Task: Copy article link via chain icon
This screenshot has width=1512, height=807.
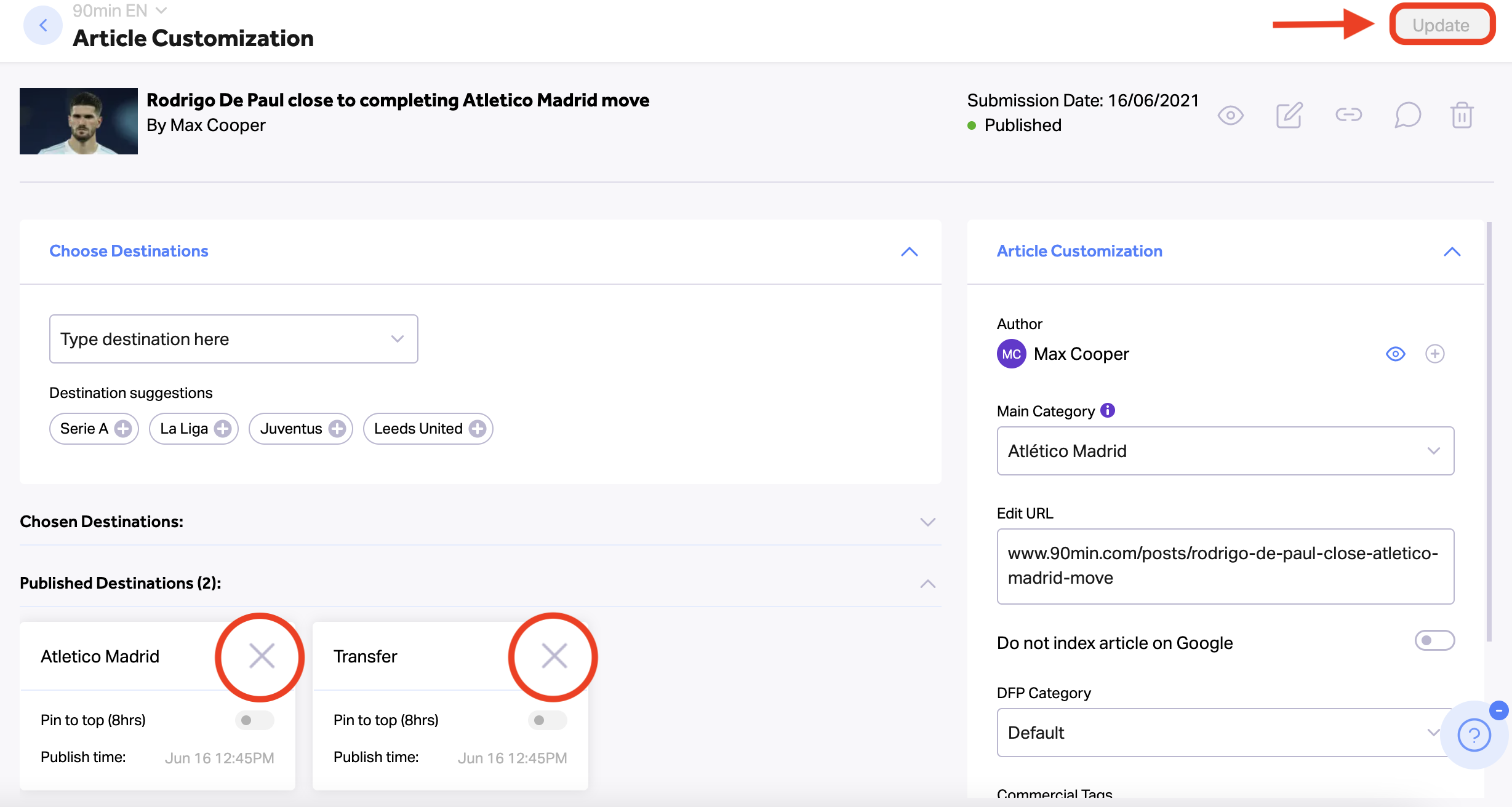Action: coord(1348,114)
